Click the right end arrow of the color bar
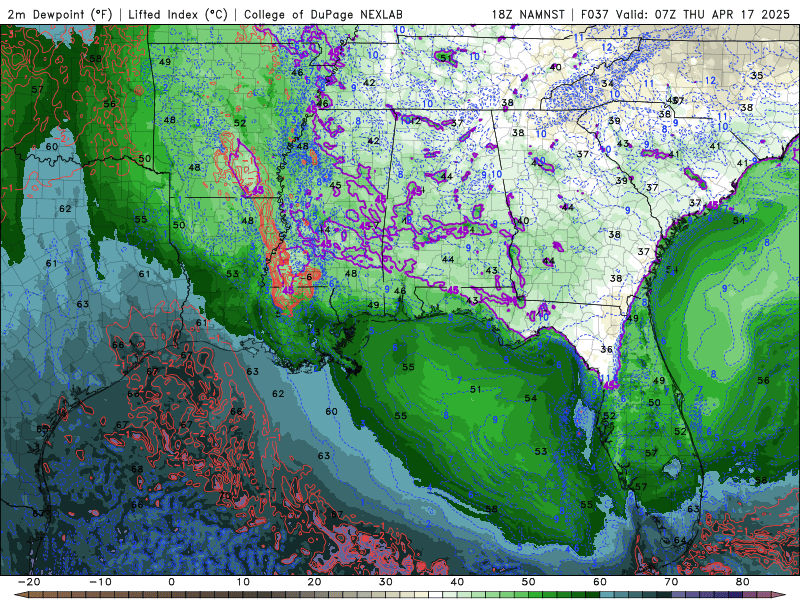Image resolution: width=800 pixels, height=600 pixels. click(x=780, y=594)
